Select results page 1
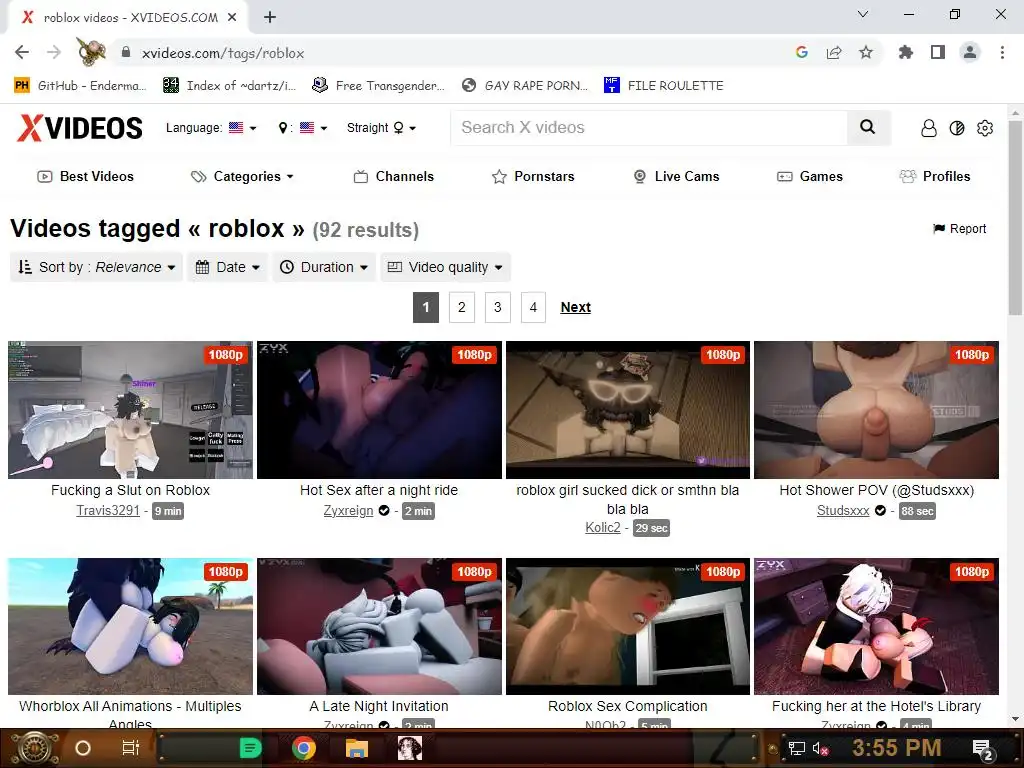The width and height of the screenshot is (1024, 768). coord(426,307)
